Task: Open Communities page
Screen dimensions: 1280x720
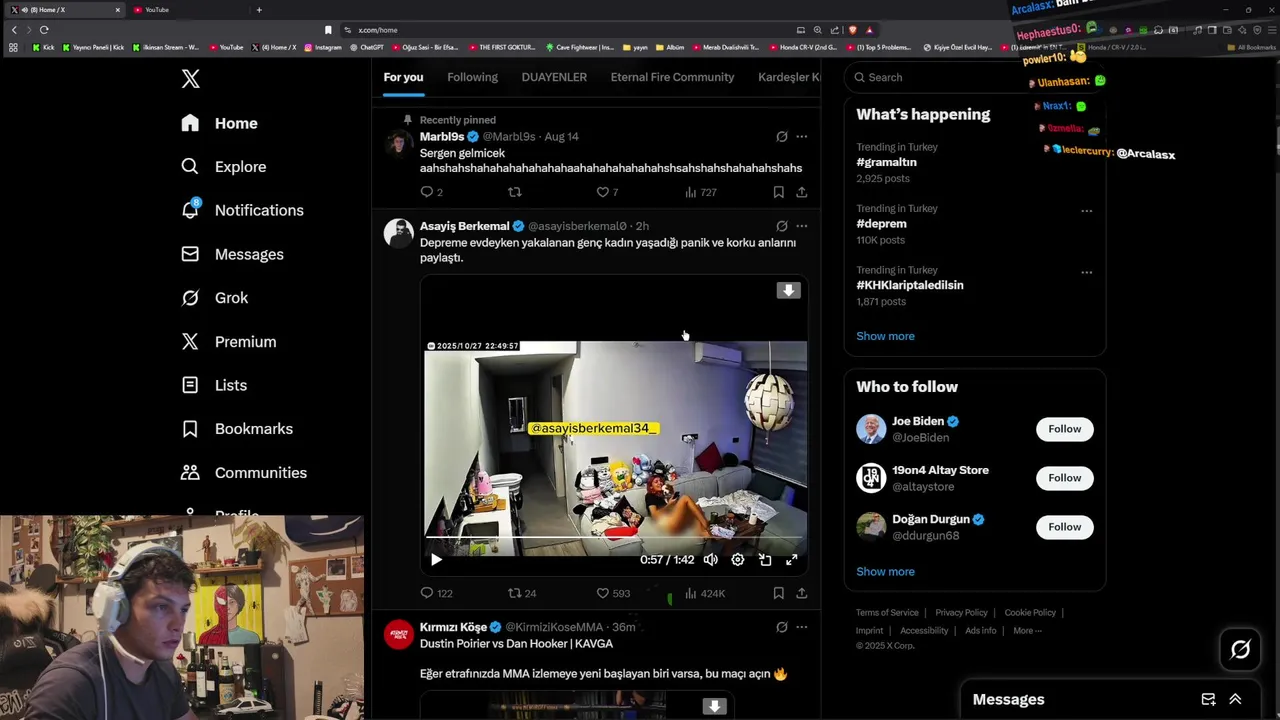Action: [x=244, y=473]
